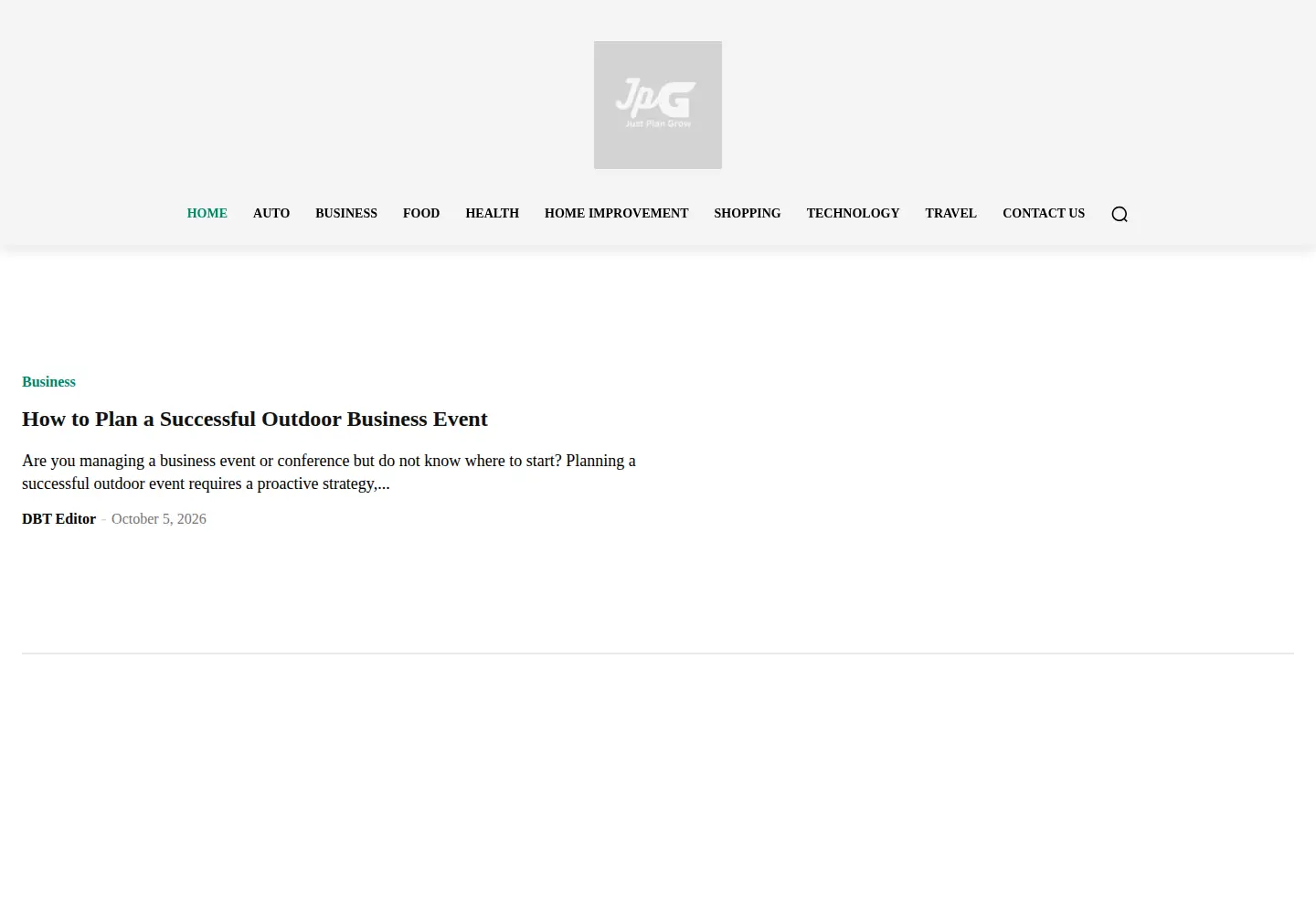Screen dimensions: 1316x914
Task: Open the Outdoor Business Event article headline
Action: click(x=255, y=420)
